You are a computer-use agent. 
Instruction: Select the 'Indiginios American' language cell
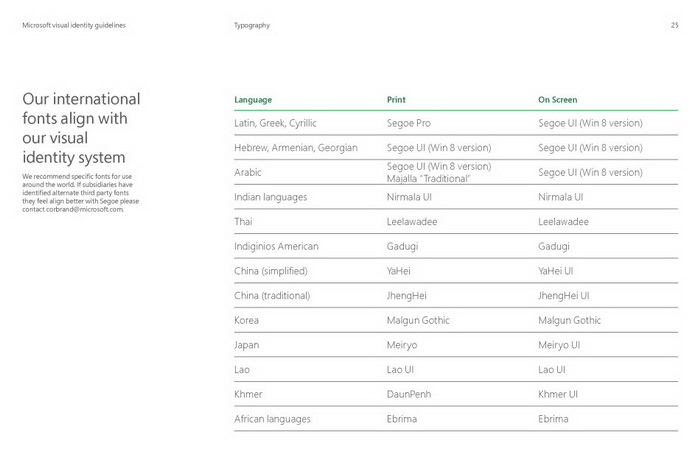pyautogui.click(x=276, y=246)
